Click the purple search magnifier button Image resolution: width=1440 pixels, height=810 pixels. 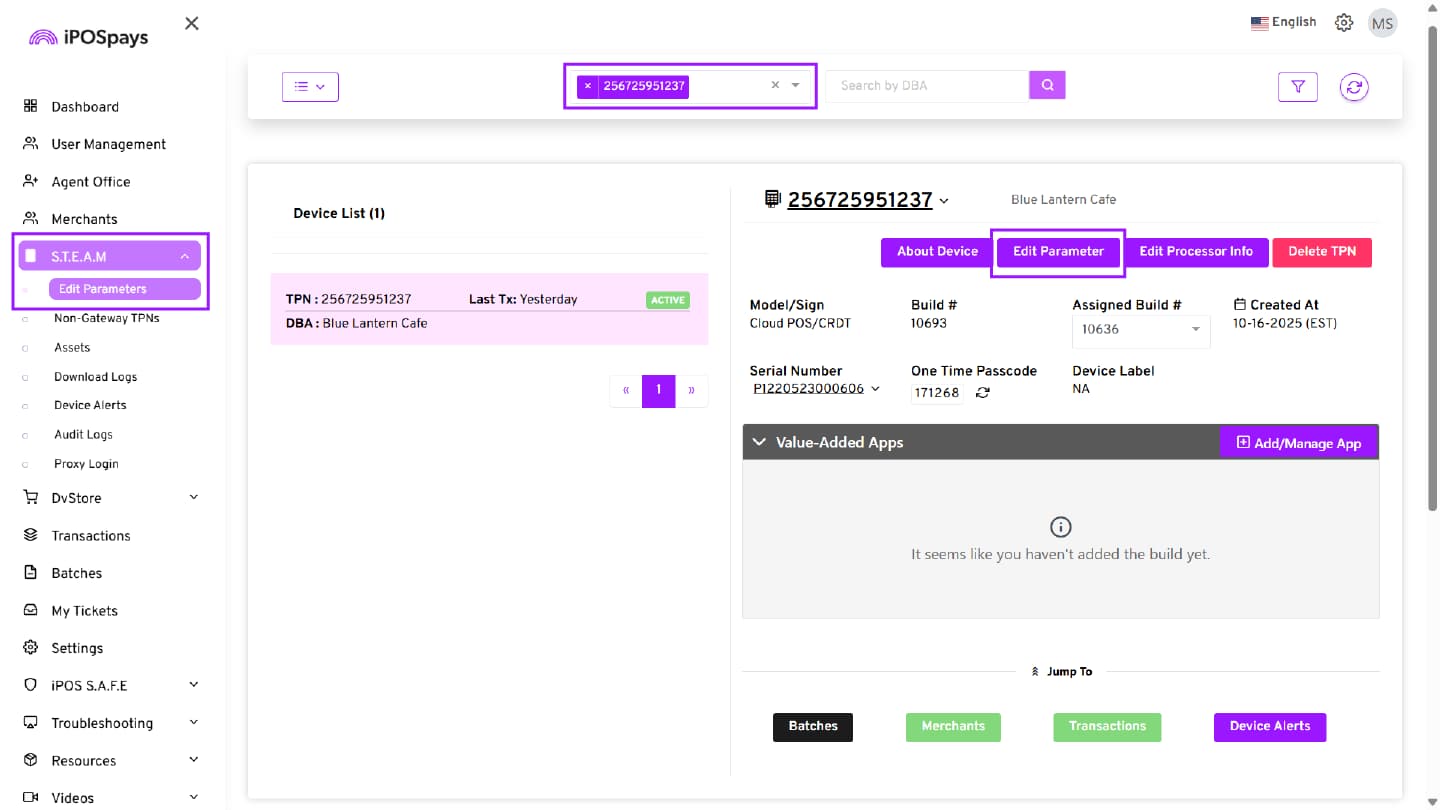[x=1047, y=85]
